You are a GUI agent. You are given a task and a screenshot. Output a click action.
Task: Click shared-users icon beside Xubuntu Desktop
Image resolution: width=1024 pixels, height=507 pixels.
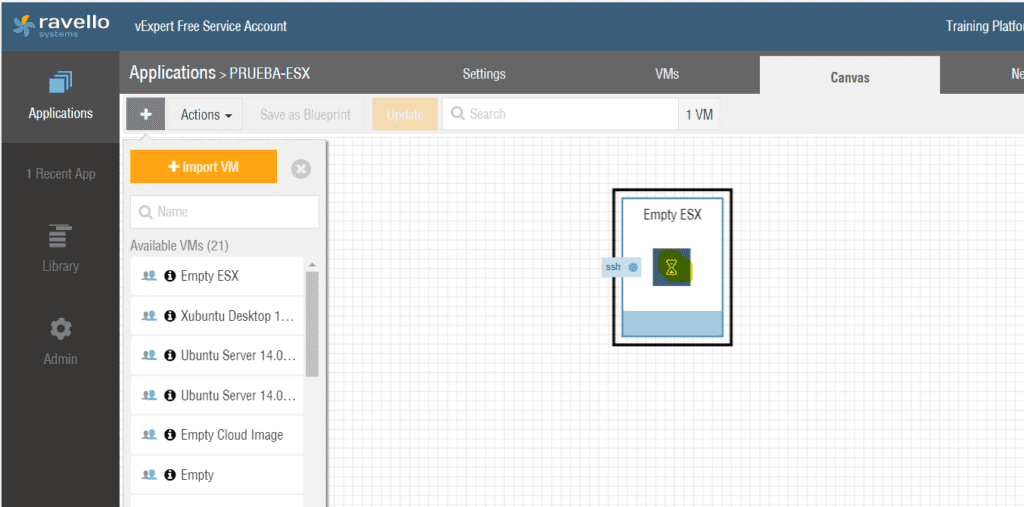pos(150,316)
